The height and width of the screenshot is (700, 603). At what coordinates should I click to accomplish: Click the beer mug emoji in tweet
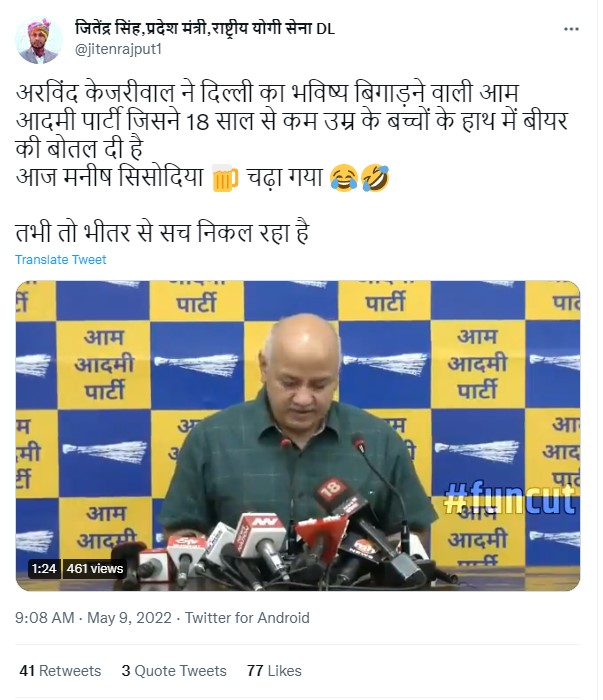[225, 178]
